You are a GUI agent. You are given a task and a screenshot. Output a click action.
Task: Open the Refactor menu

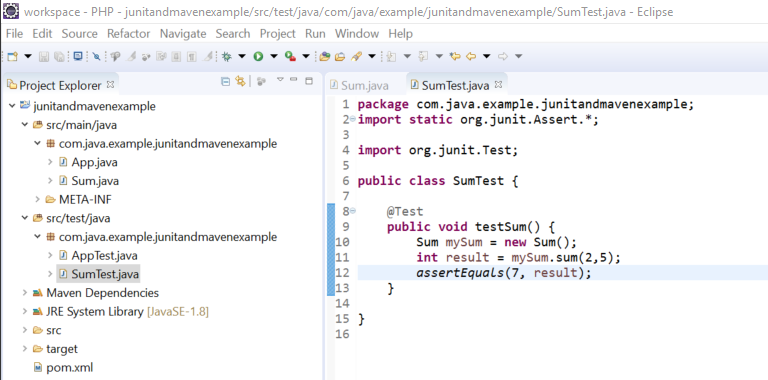[x=128, y=34]
